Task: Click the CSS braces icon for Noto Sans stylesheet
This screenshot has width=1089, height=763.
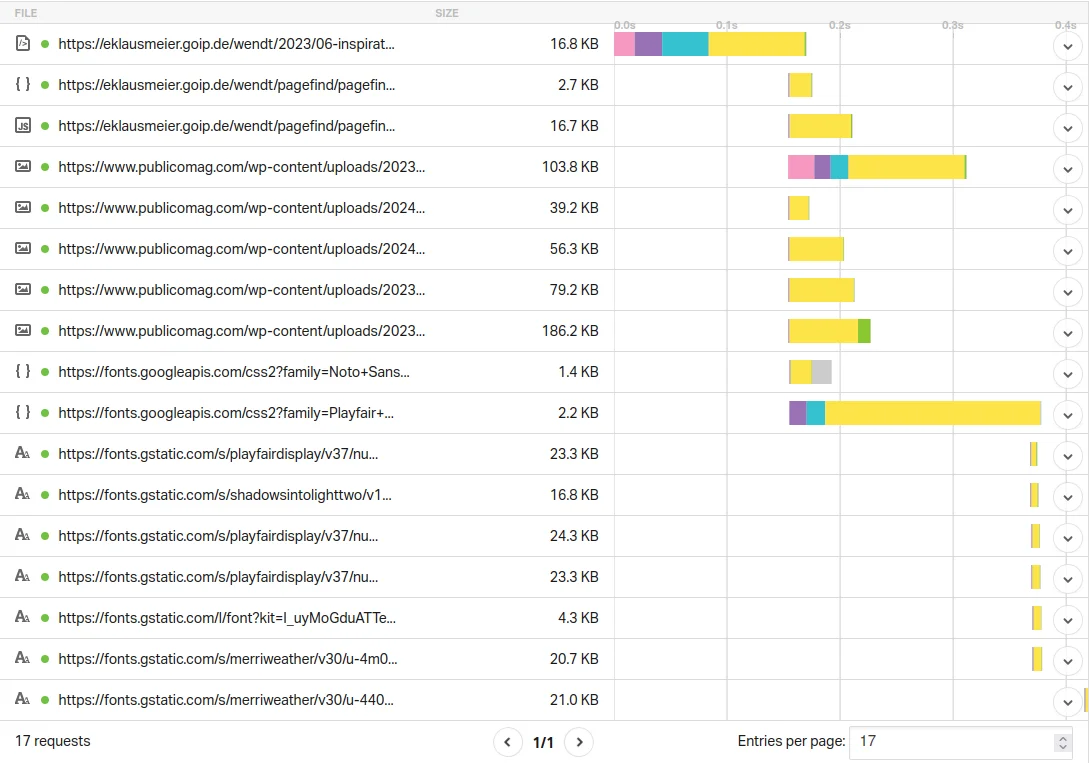Action: tap(23, 372)
